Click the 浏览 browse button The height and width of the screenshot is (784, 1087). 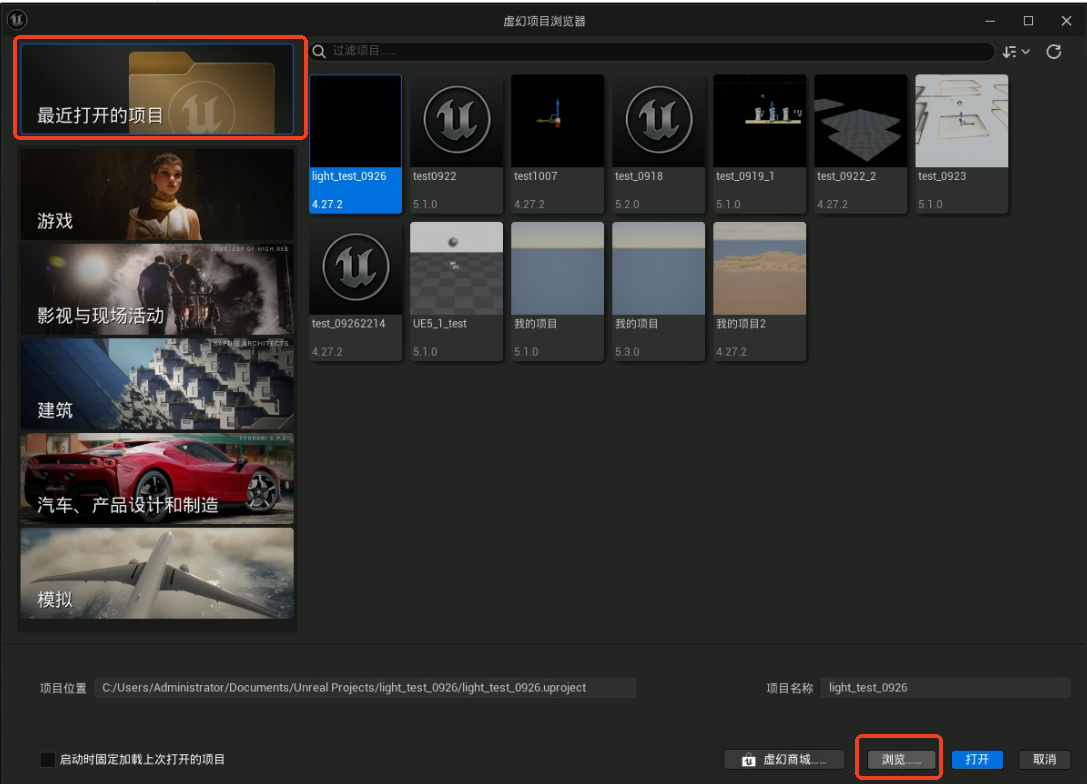(x=900, y=760)
